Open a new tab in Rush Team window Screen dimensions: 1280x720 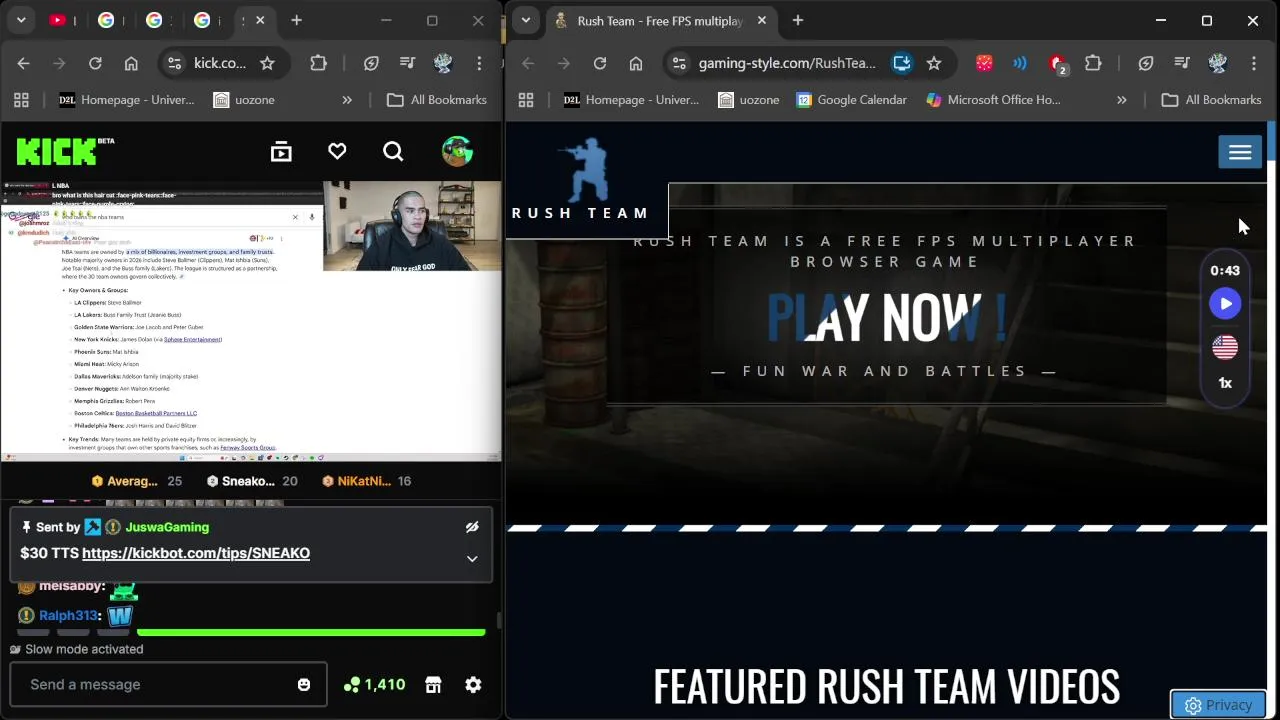[798, 20]
